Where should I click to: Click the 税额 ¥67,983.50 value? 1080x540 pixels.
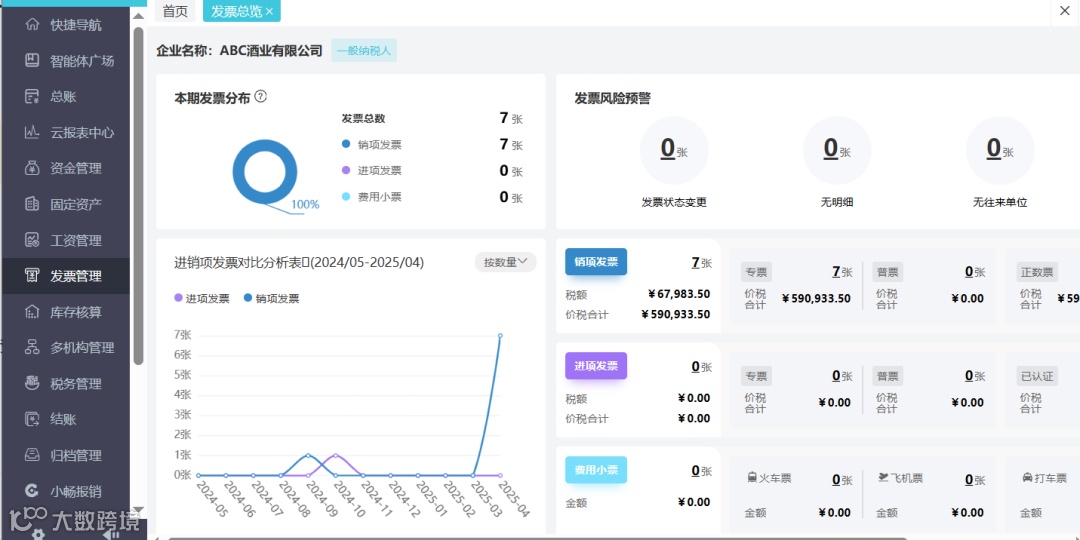678,294
